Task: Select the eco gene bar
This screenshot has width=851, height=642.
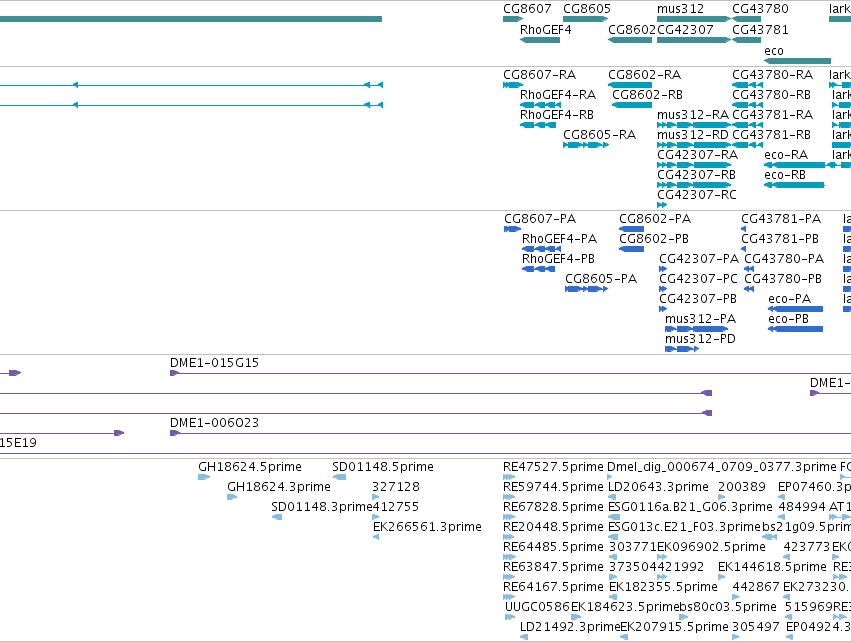Action: click(797, 61)
